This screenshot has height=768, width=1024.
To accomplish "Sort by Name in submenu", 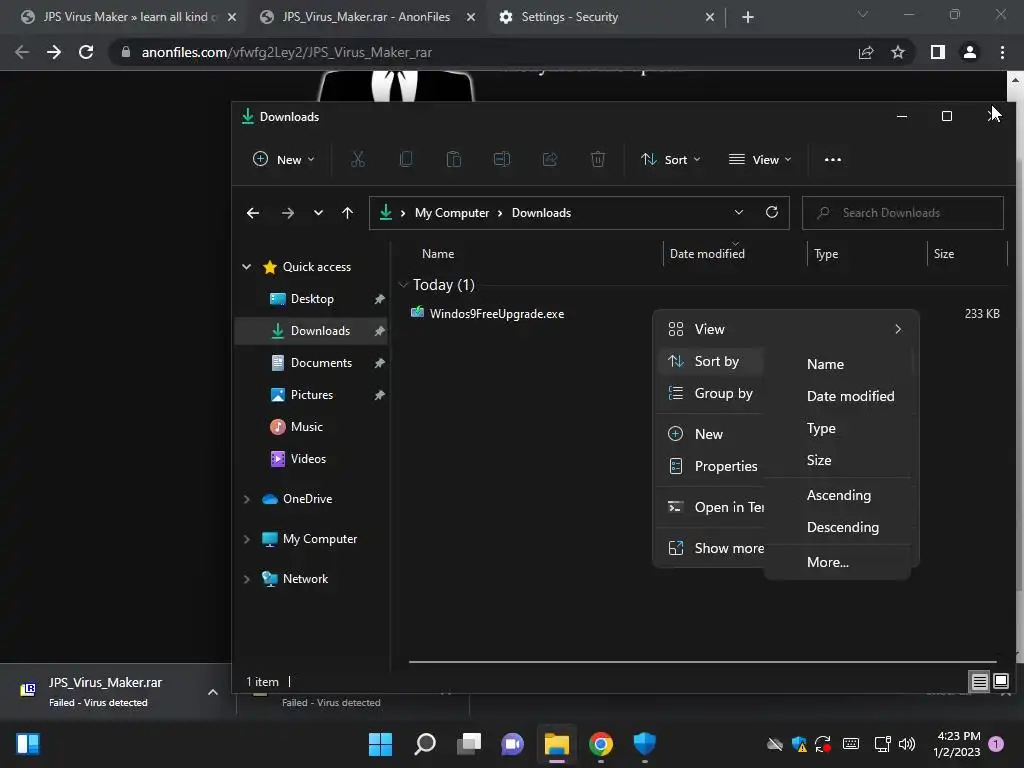I will coord(825,364).
